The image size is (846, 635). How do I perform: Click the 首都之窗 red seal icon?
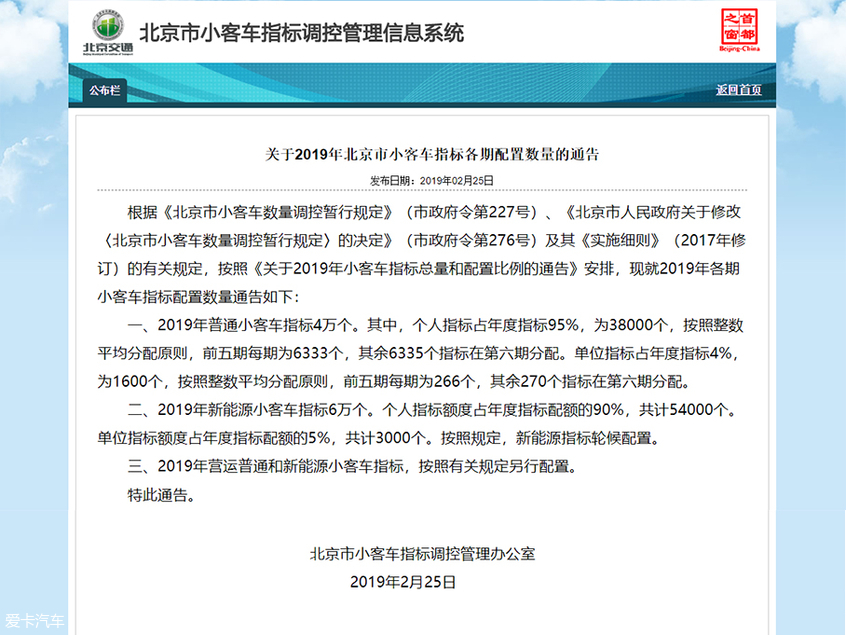tap(739, 26)
